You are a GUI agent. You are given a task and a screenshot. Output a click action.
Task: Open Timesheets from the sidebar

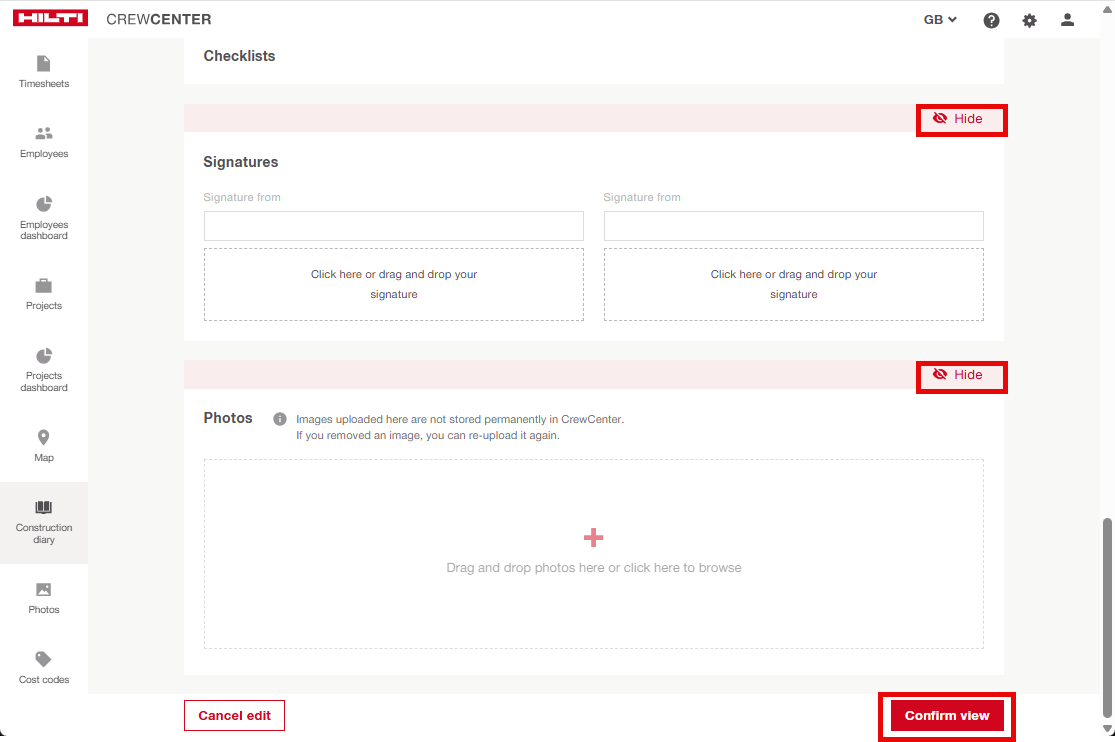[43, 71]
